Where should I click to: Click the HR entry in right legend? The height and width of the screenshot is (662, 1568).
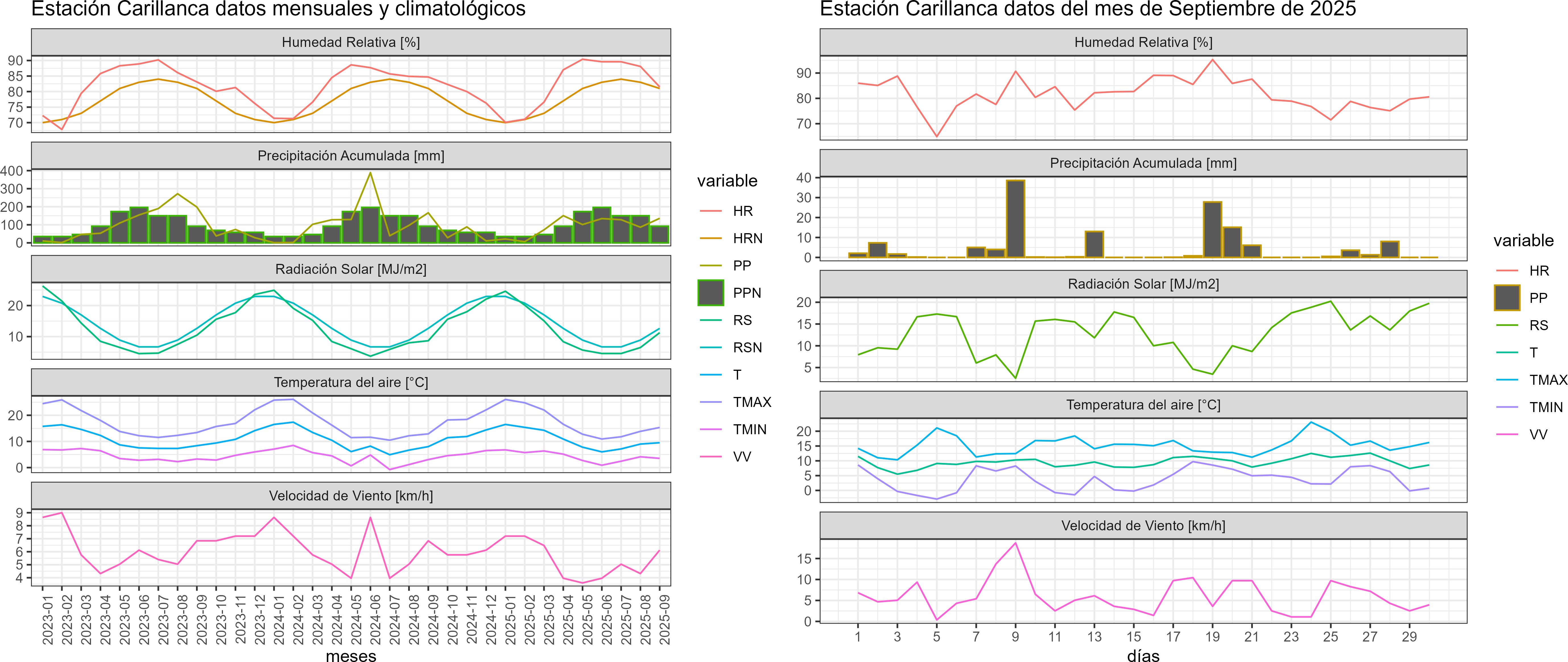coord(1539,271)
